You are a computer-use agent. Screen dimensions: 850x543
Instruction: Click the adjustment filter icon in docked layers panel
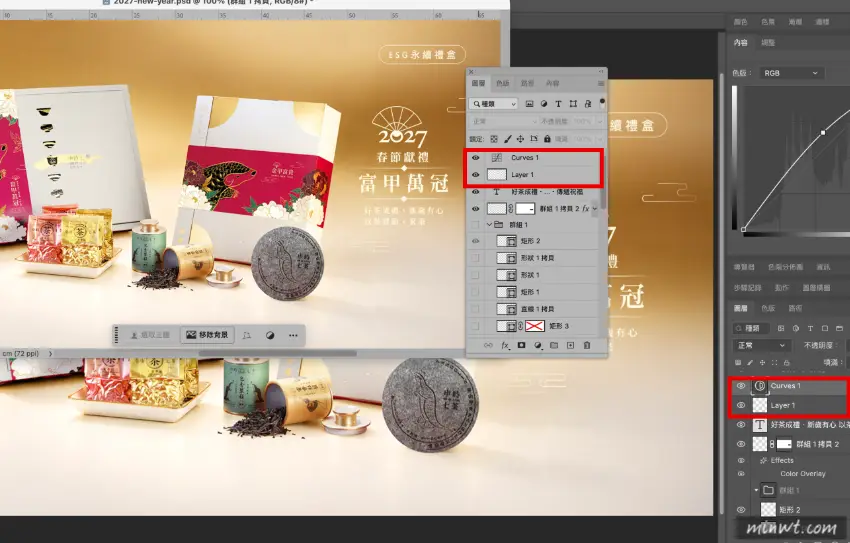point(796,328)
